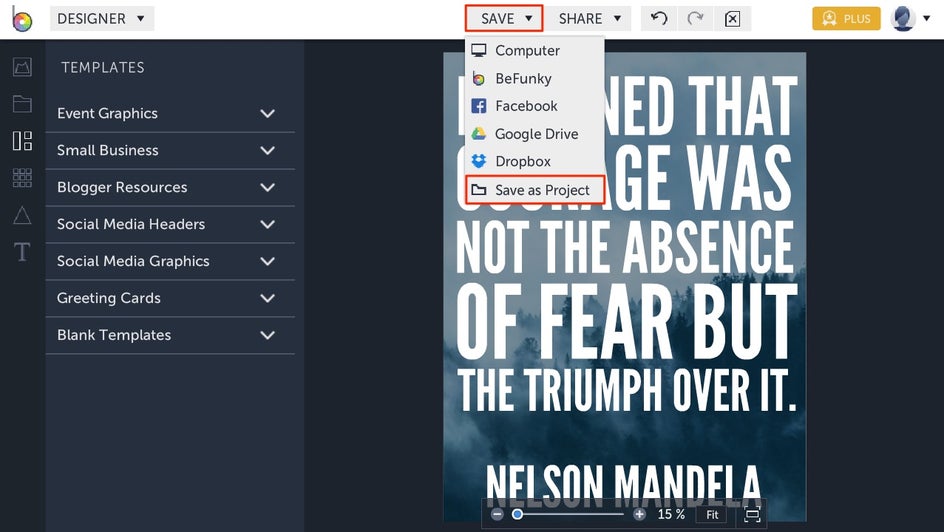This screenshot has width=944, height=532.
Task: Expand the Social Media Headers category
Action: 170,224
